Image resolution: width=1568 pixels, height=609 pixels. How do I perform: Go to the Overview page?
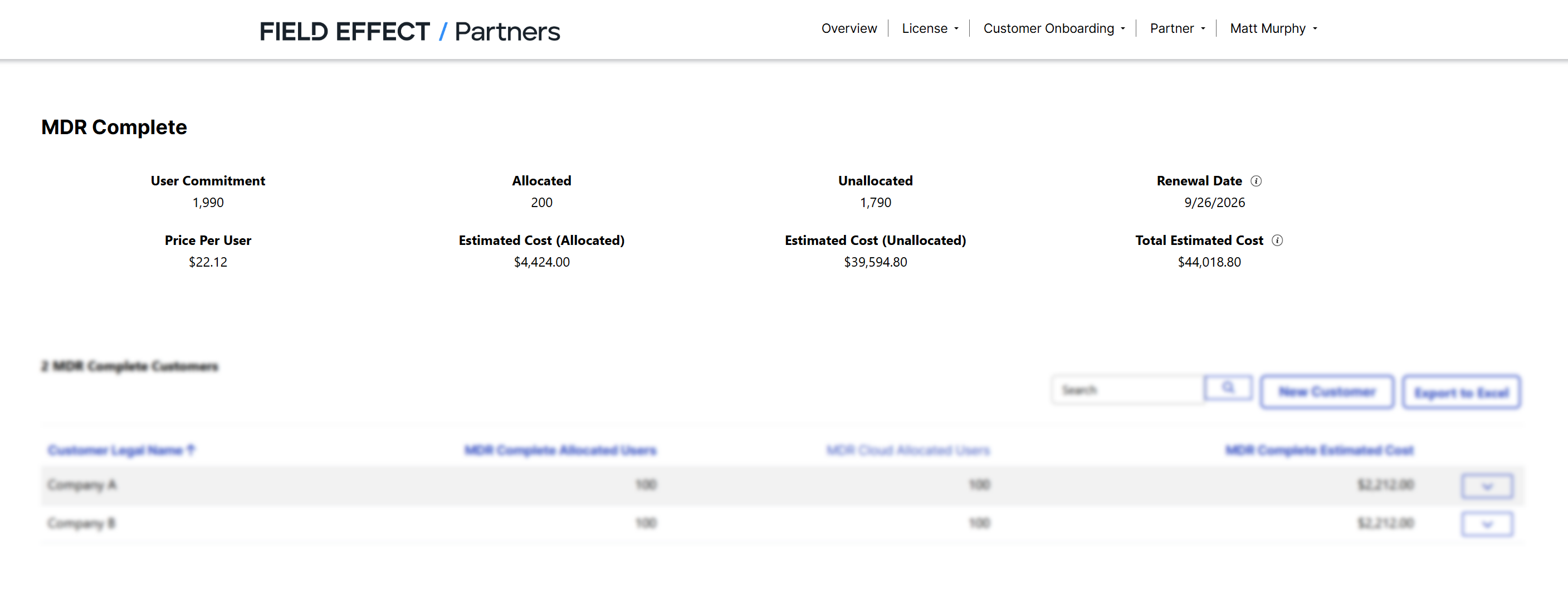pyautogui.click(x=848, y=28)
